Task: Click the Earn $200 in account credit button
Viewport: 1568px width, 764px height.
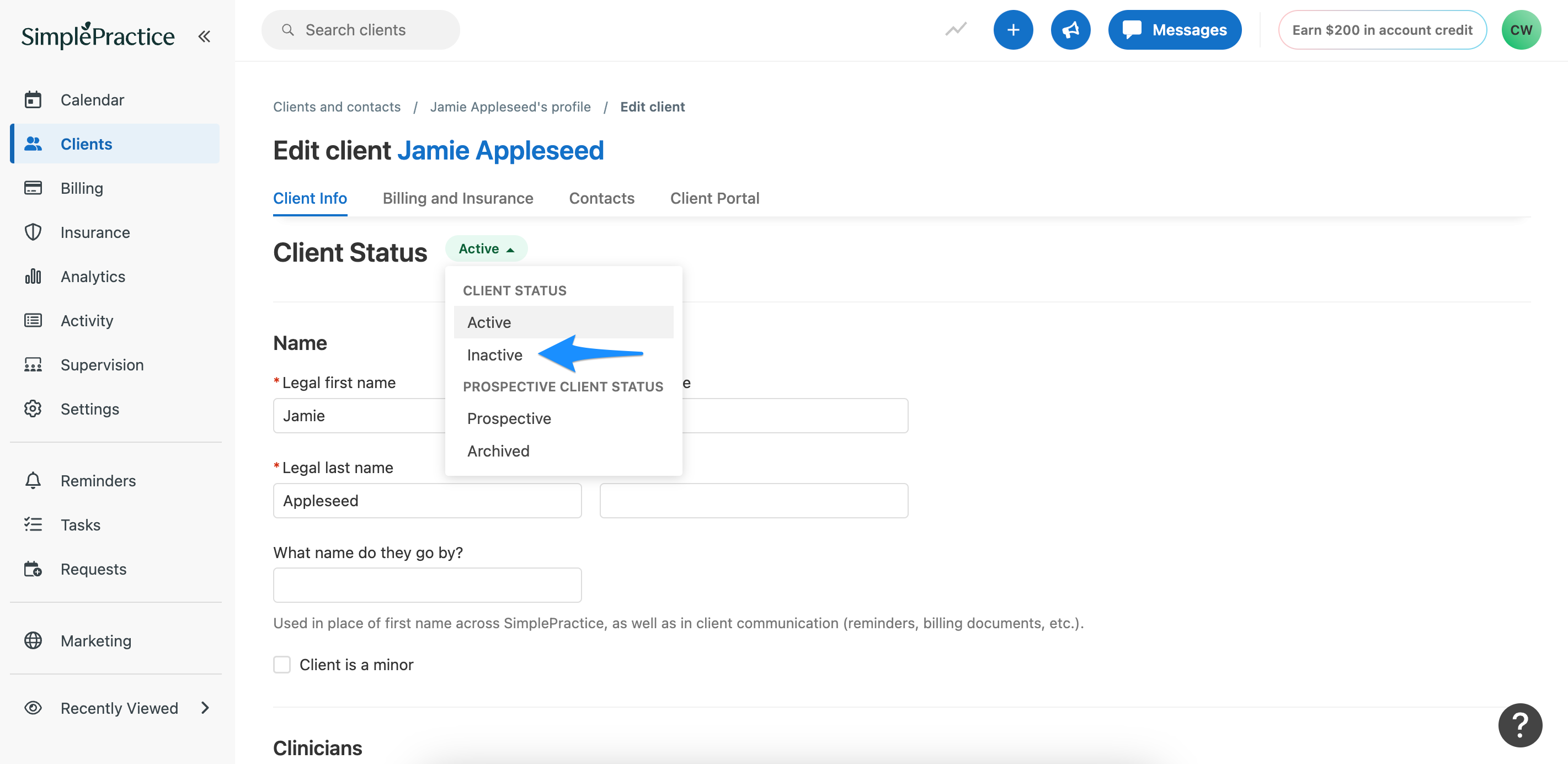Action: pos(1382,29)
